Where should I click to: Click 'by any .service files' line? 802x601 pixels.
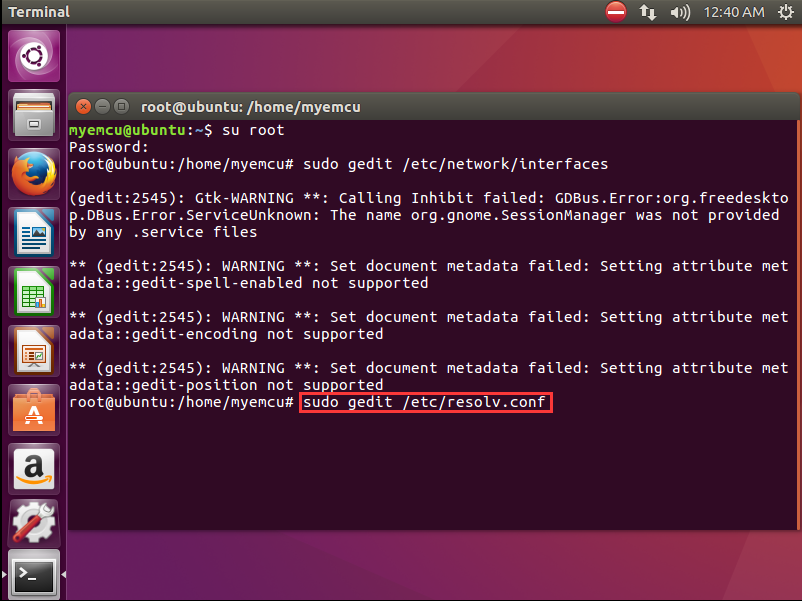(x=163, y=232)
